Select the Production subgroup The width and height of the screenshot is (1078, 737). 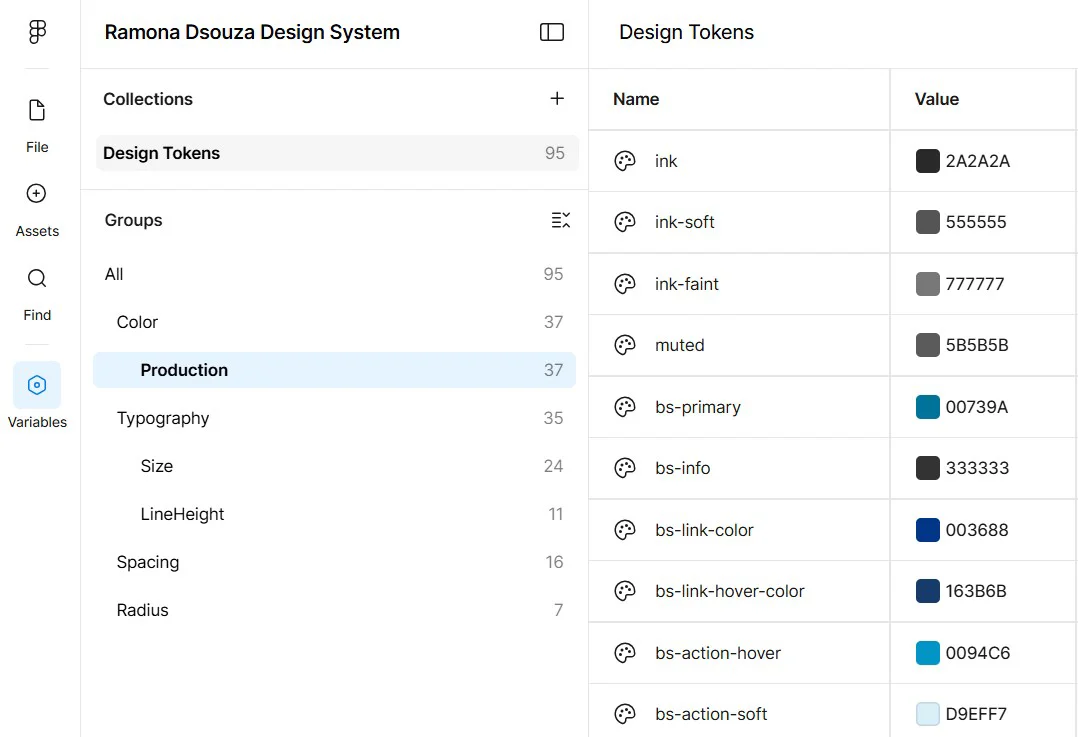coord(334,370)
